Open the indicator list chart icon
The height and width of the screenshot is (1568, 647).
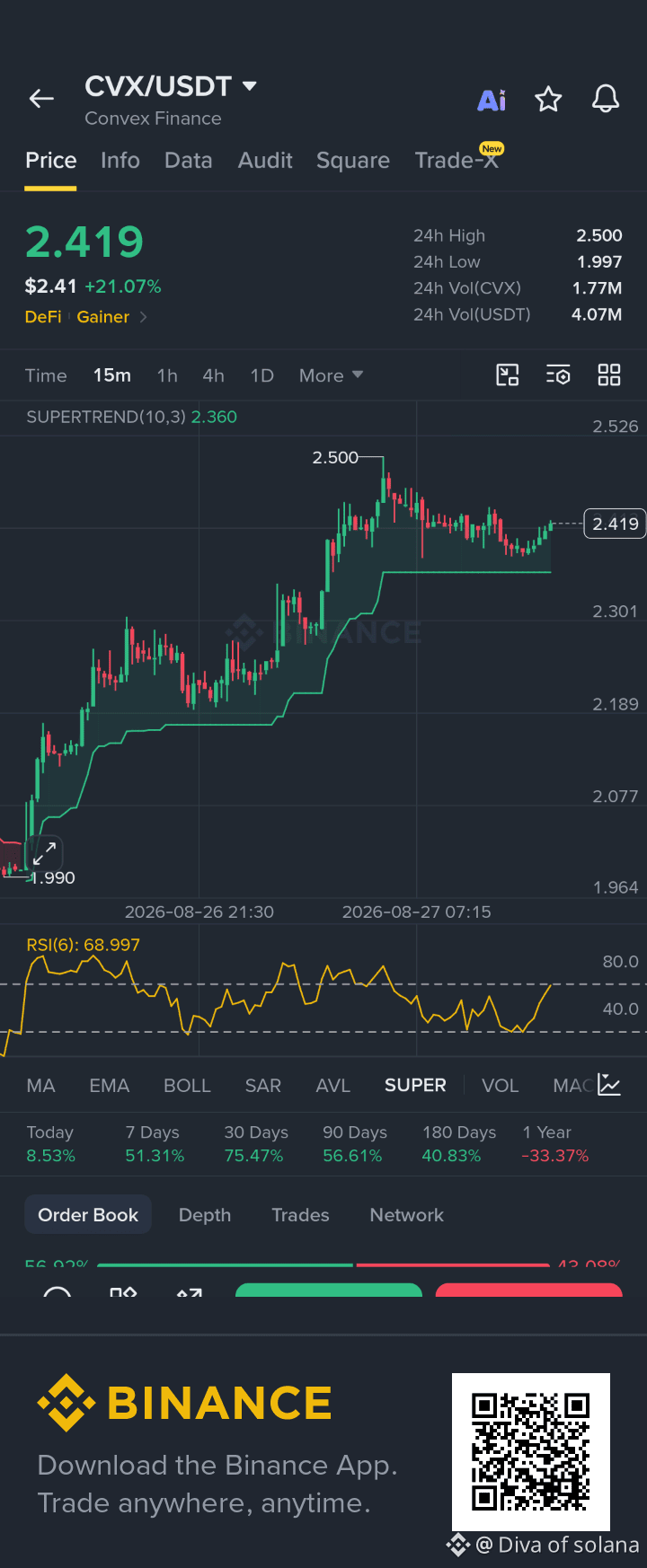(609, 1085)
